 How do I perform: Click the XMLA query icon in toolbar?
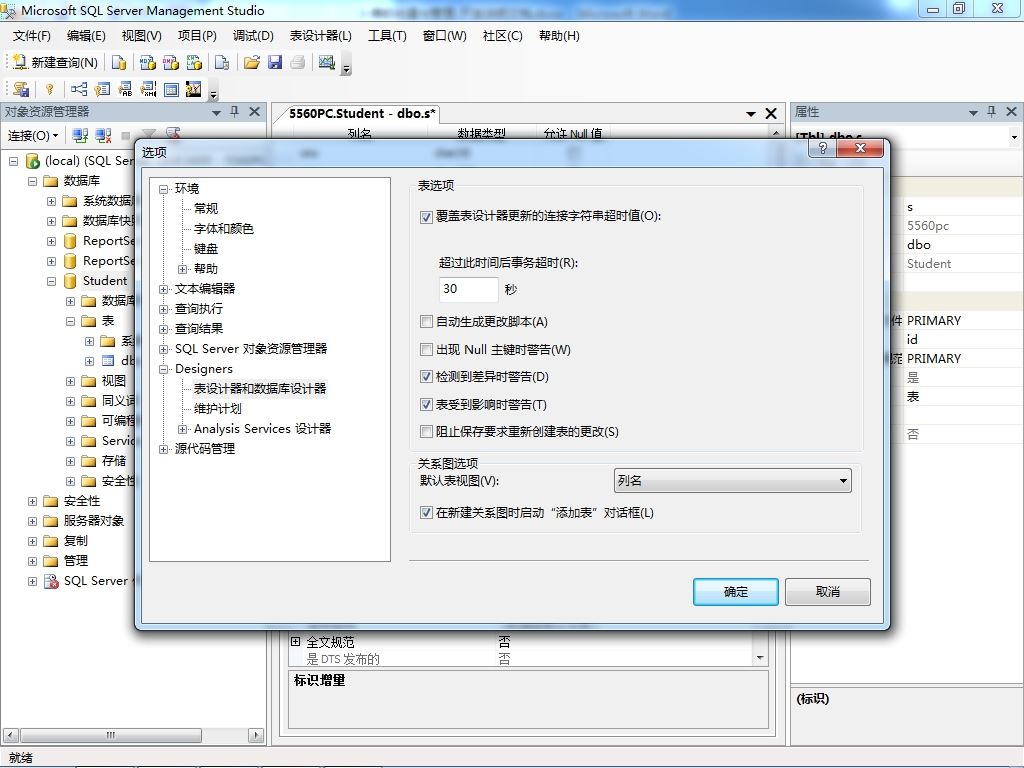(x=195, y=62)
